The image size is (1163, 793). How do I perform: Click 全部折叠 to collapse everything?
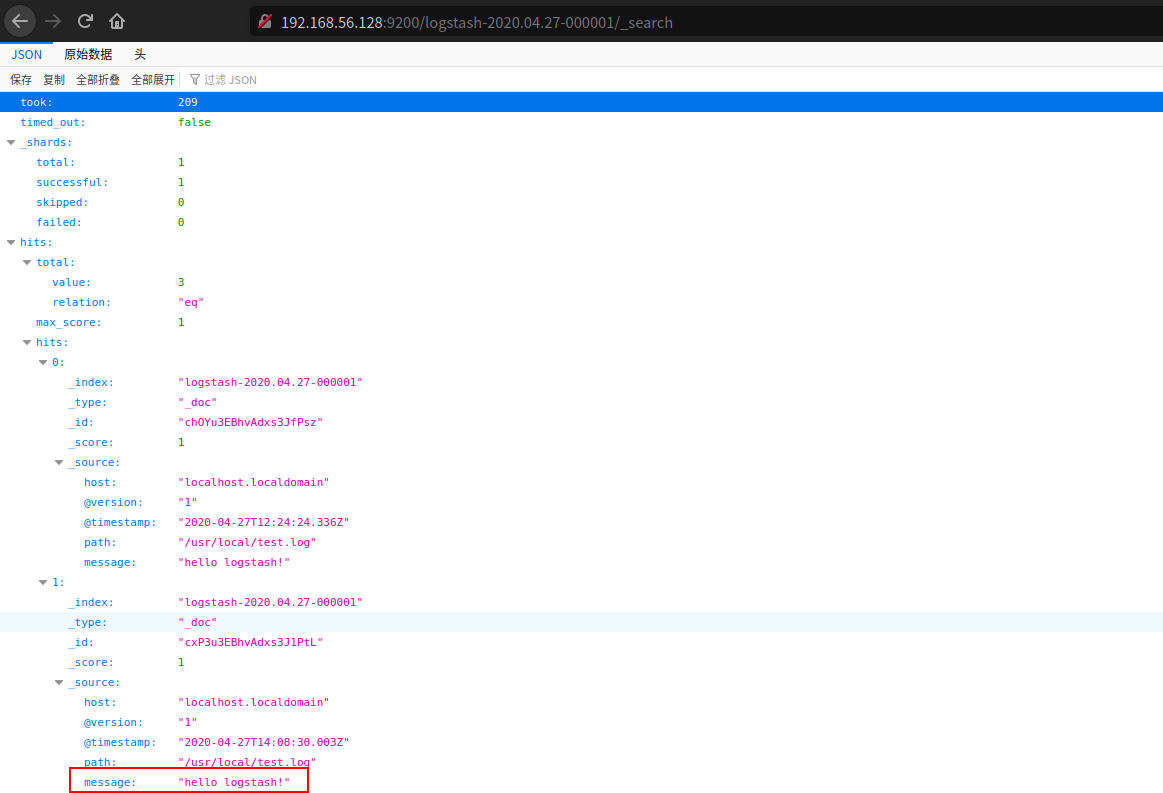(97, 79)
